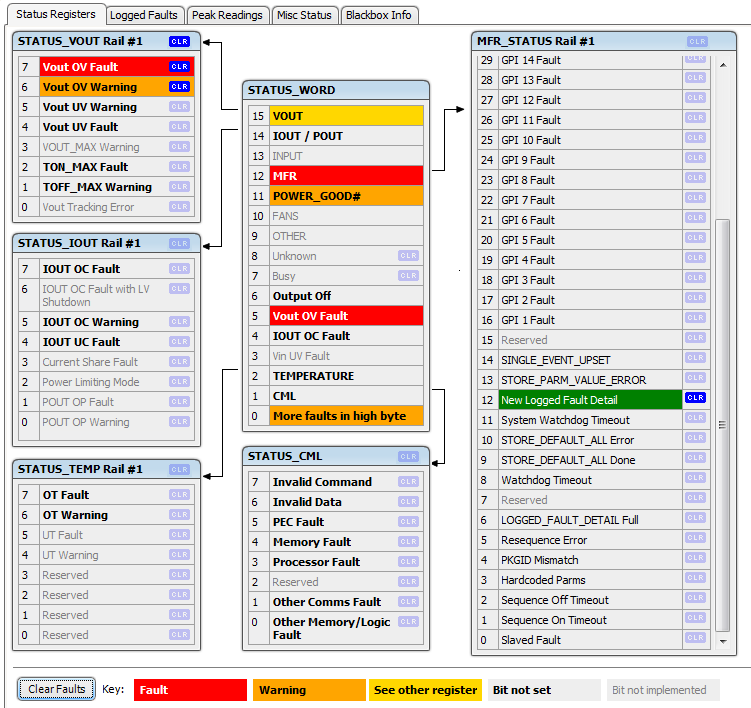Click the orange Warning key swatch
Image resolution: width=751 pixels, height=708 pixels.
[x=309, y=690]
